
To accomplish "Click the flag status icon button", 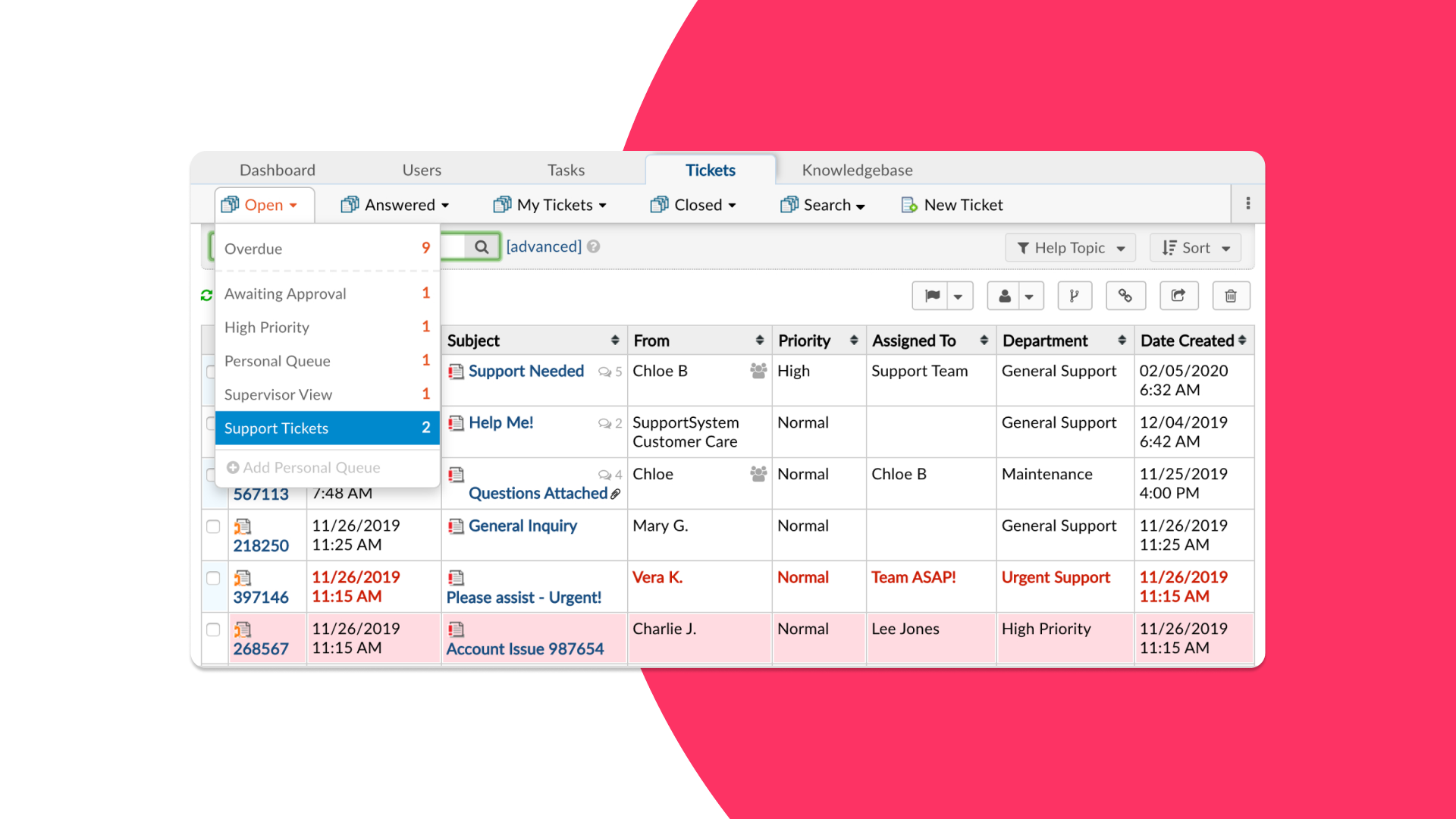I will pos(933,296).
